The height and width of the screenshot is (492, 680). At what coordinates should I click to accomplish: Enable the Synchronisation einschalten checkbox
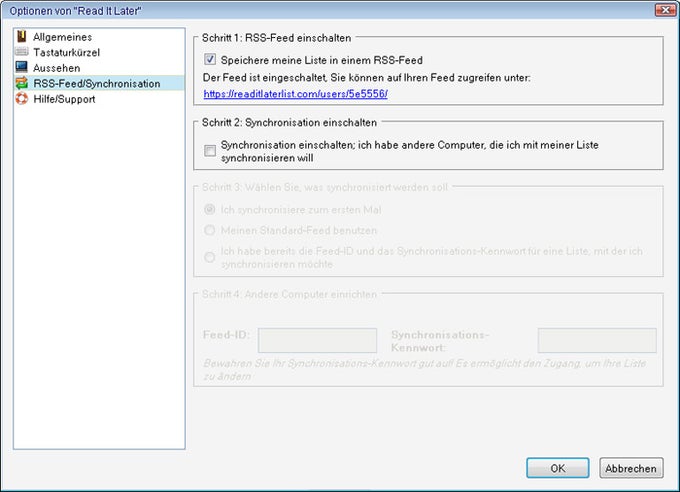tap(210, 151)
